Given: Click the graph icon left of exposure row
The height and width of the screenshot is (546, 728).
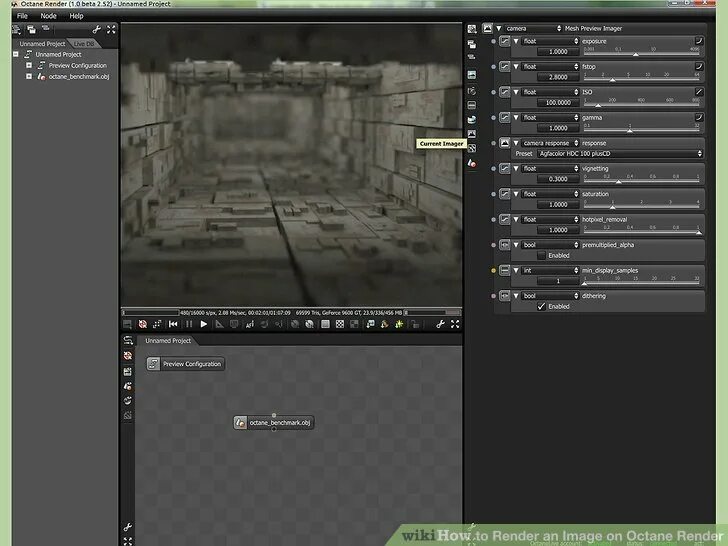Looking at the screenshot, I should (504, 41).
